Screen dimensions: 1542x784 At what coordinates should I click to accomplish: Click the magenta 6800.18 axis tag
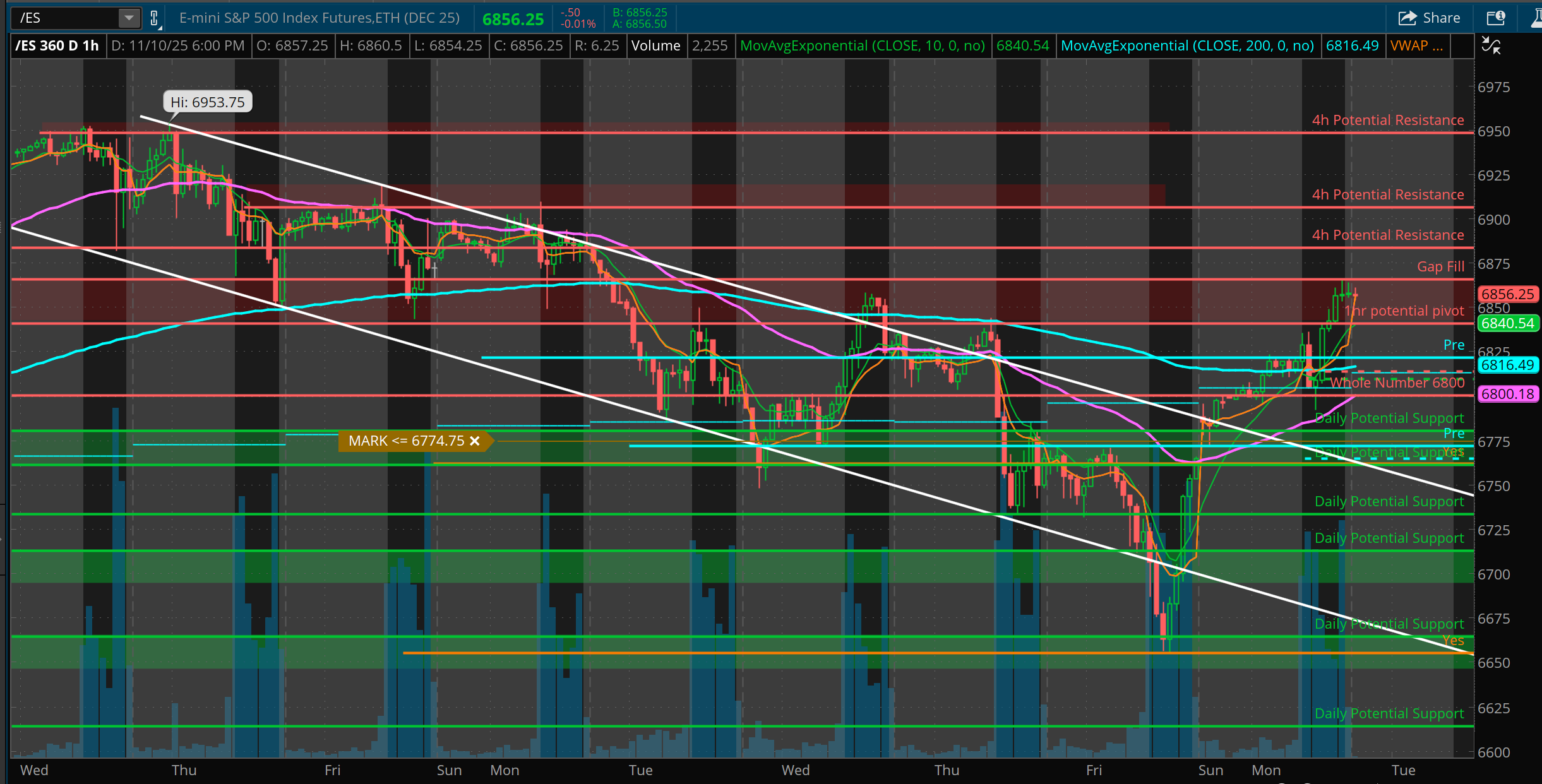coord(1507,394)
